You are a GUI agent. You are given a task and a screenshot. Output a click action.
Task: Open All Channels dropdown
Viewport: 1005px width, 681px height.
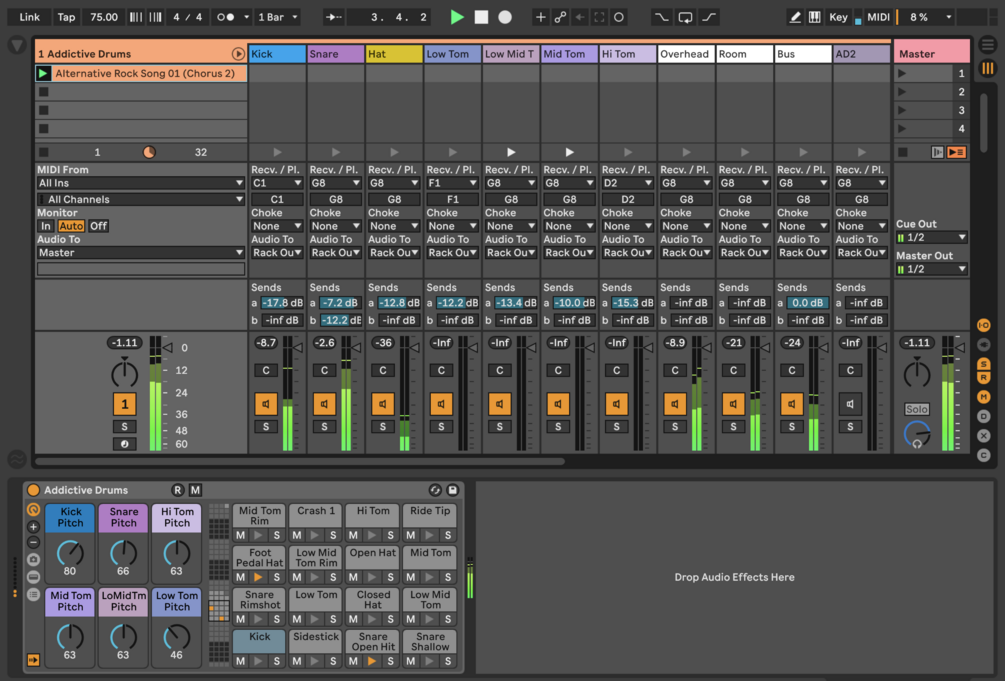point(140,199)
